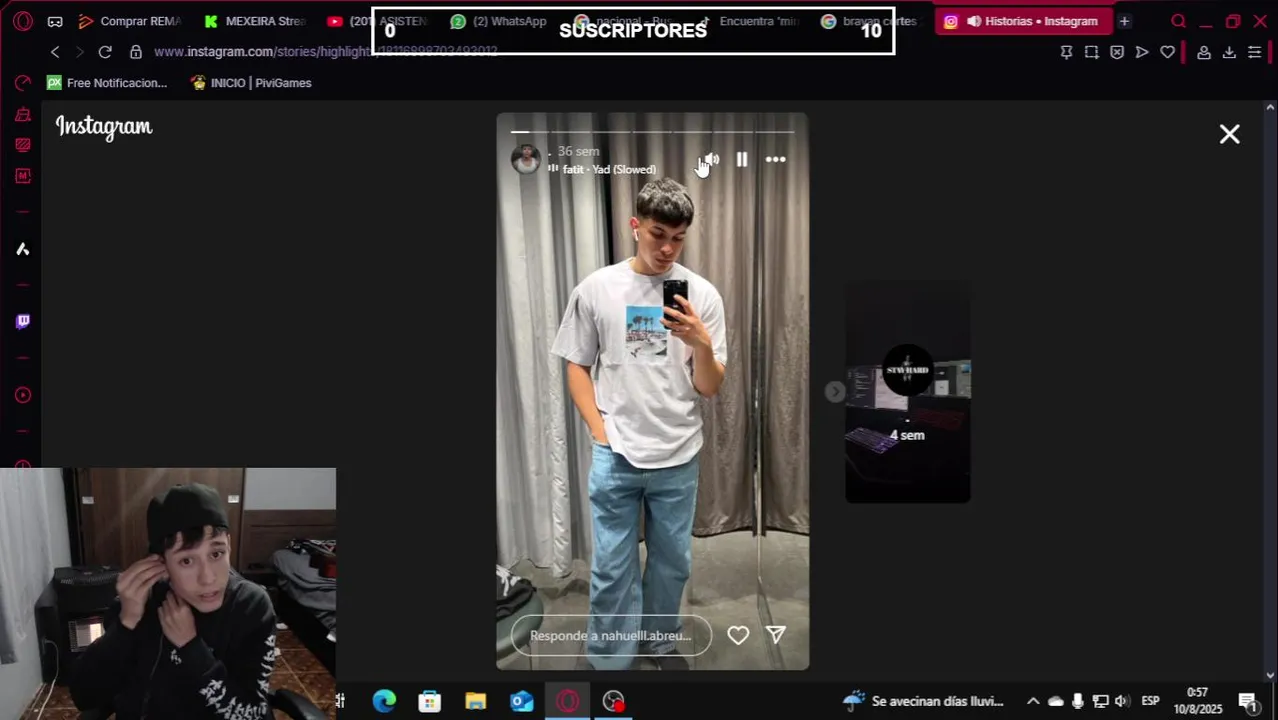Viewport: 1278px width, 720px height.
Task: Click the Opera GX taskbar icon
Action: point(568,701)
